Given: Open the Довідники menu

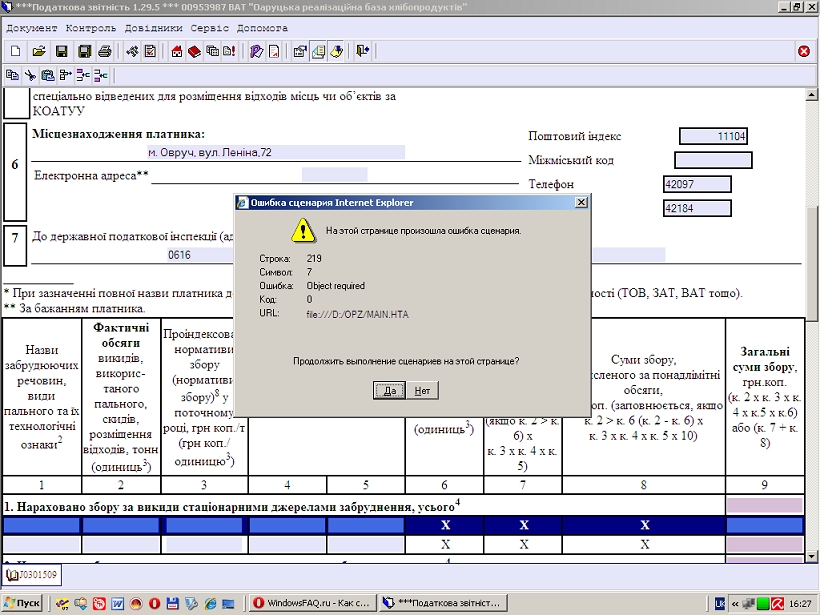Looking at the screenshot, I should [153, 28].
